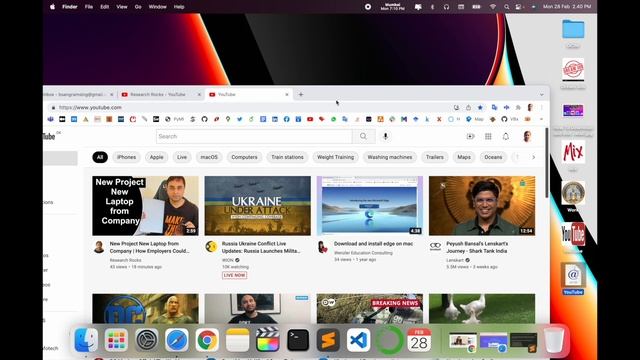This screenshot has height=360, width=640.
Task: Show more bookmarks overflow chevron
Action: click(542, 119)
